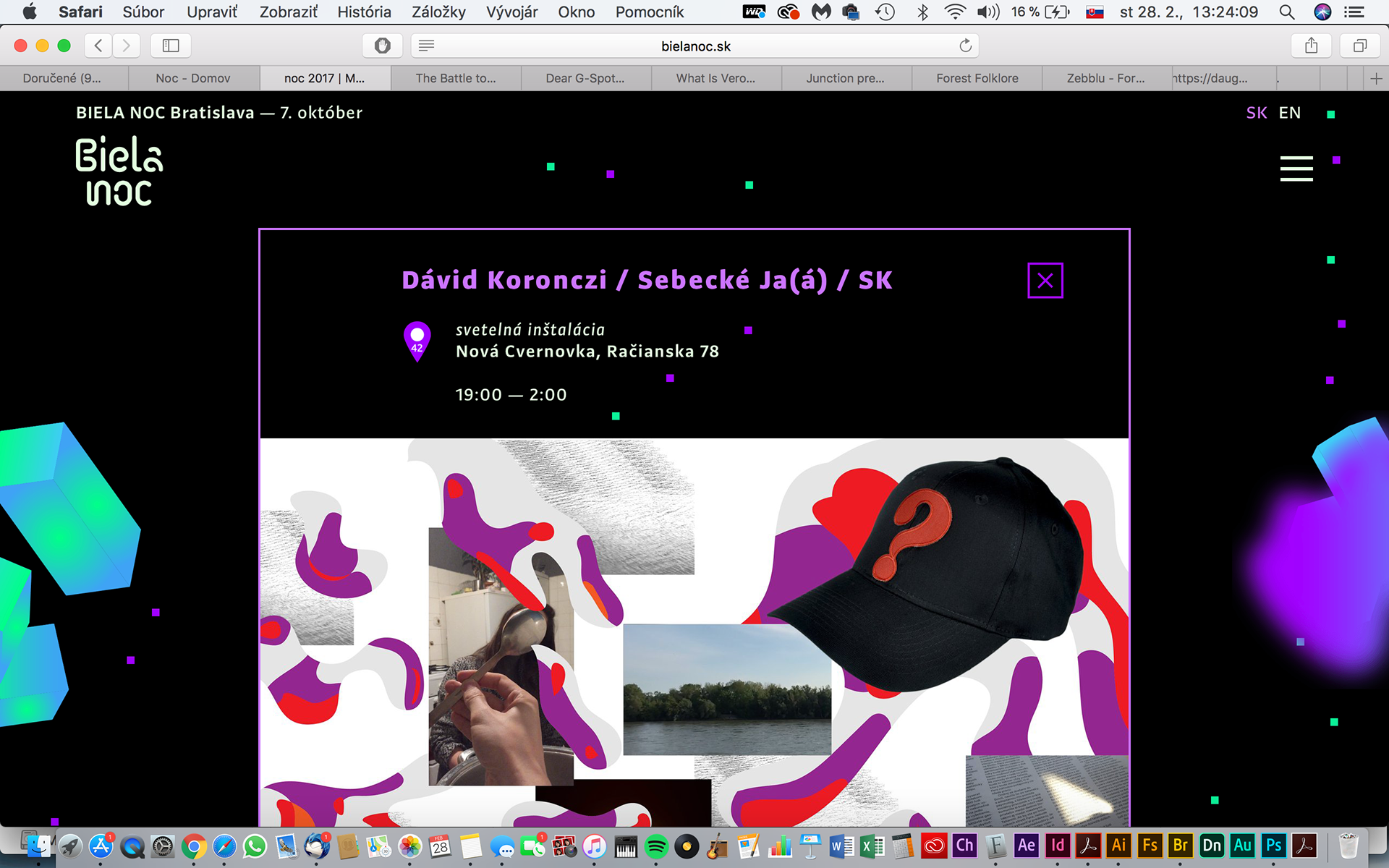
Task: Expand the Vývojár menu
Action: 511,12
